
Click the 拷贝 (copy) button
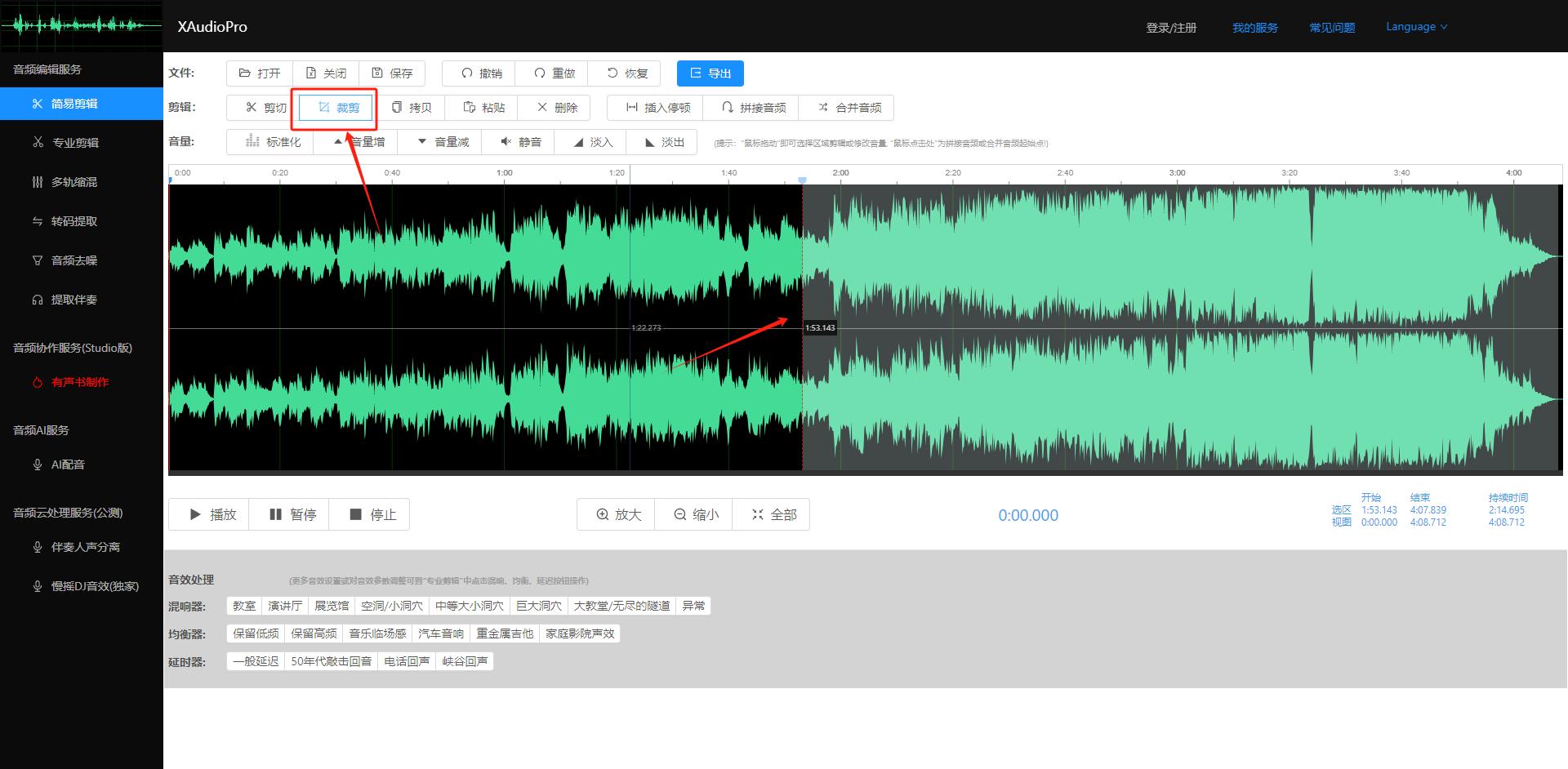412,108
